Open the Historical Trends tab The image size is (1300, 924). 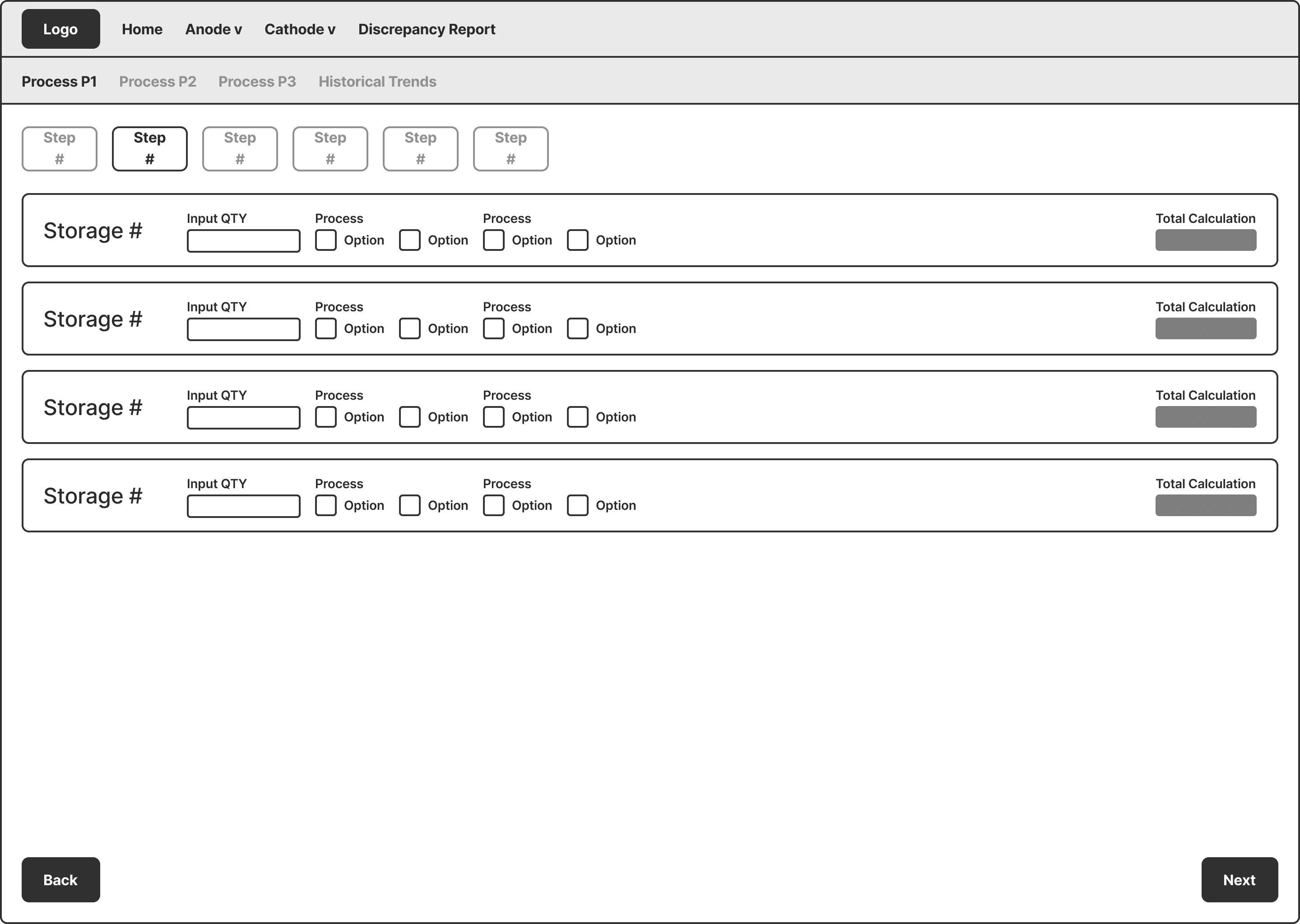[x=377, y=81]
